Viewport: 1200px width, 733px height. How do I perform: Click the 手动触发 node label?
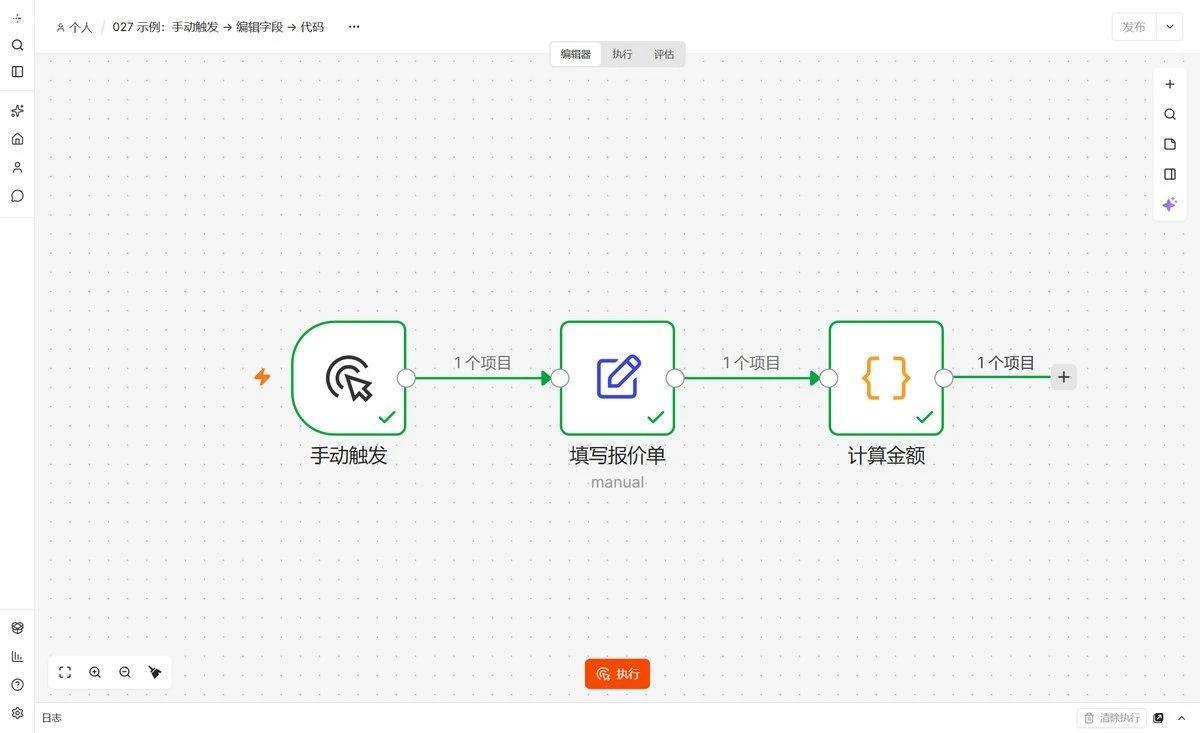[x=349, y=456]
